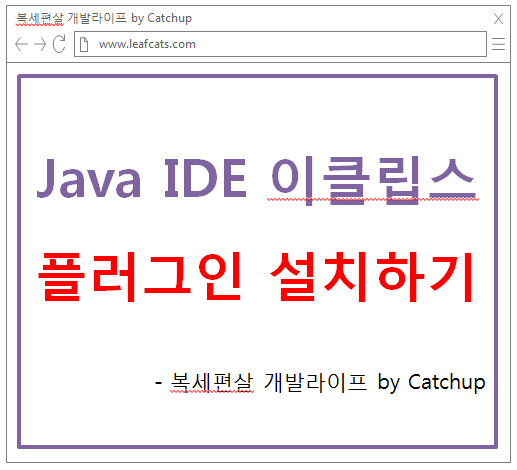This screenshot has height=470, width=517.
Task: Close the window with the X icon
Action: click(498, 19)
